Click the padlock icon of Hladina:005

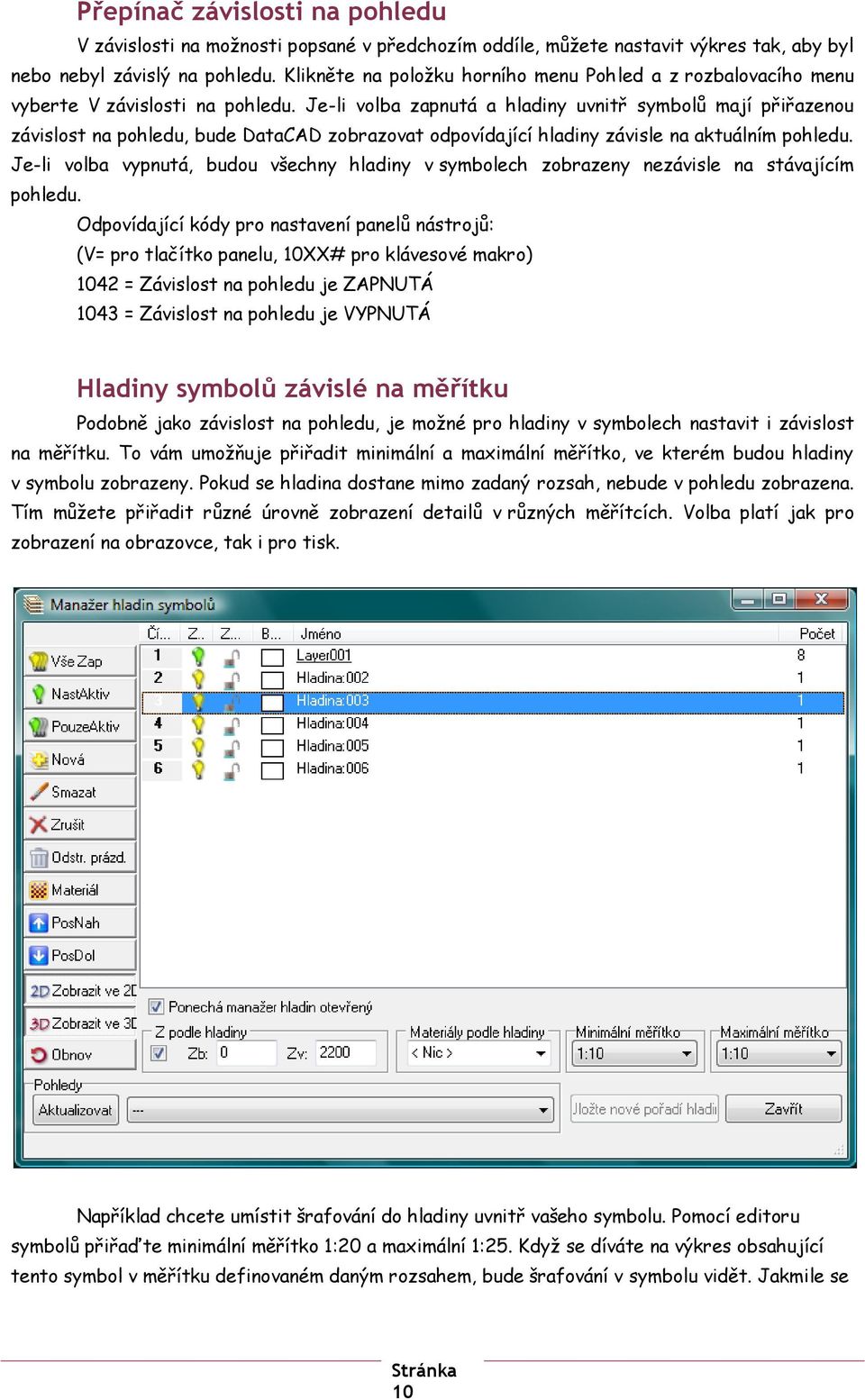tap(232, 747)
